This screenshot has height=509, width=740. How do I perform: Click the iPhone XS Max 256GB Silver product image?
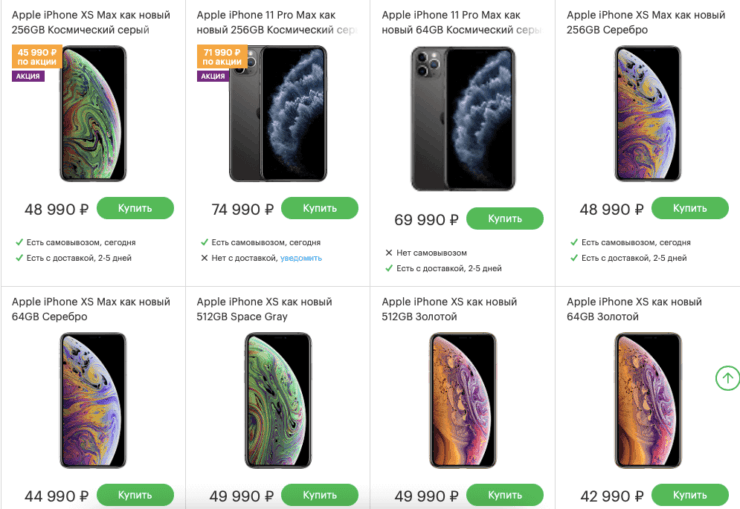click(x=648, y=113)
